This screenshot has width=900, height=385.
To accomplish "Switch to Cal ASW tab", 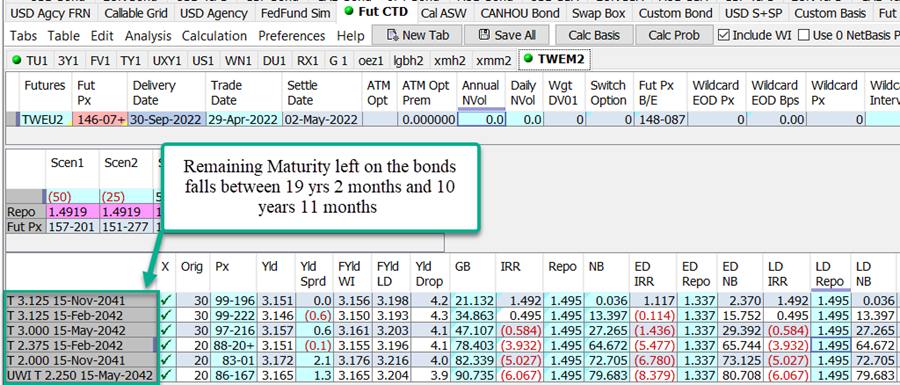I will point(443,13).
